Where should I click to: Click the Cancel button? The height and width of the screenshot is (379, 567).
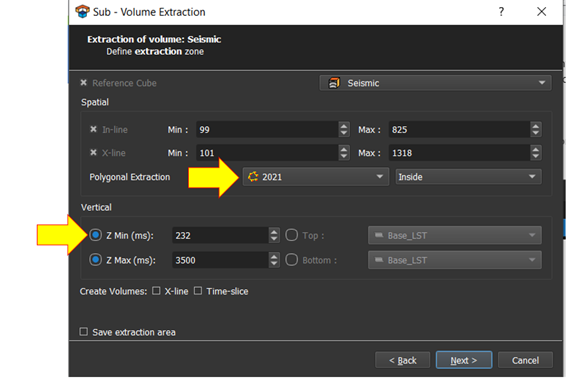(x=525, y=360)
